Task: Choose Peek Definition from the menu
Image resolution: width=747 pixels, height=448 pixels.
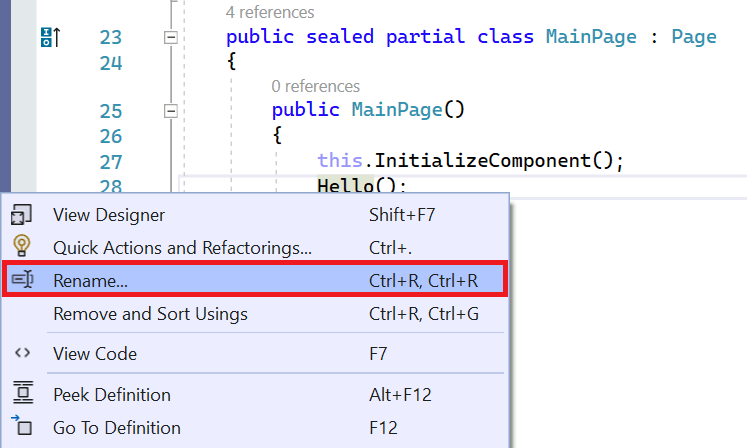Action: 255,395
